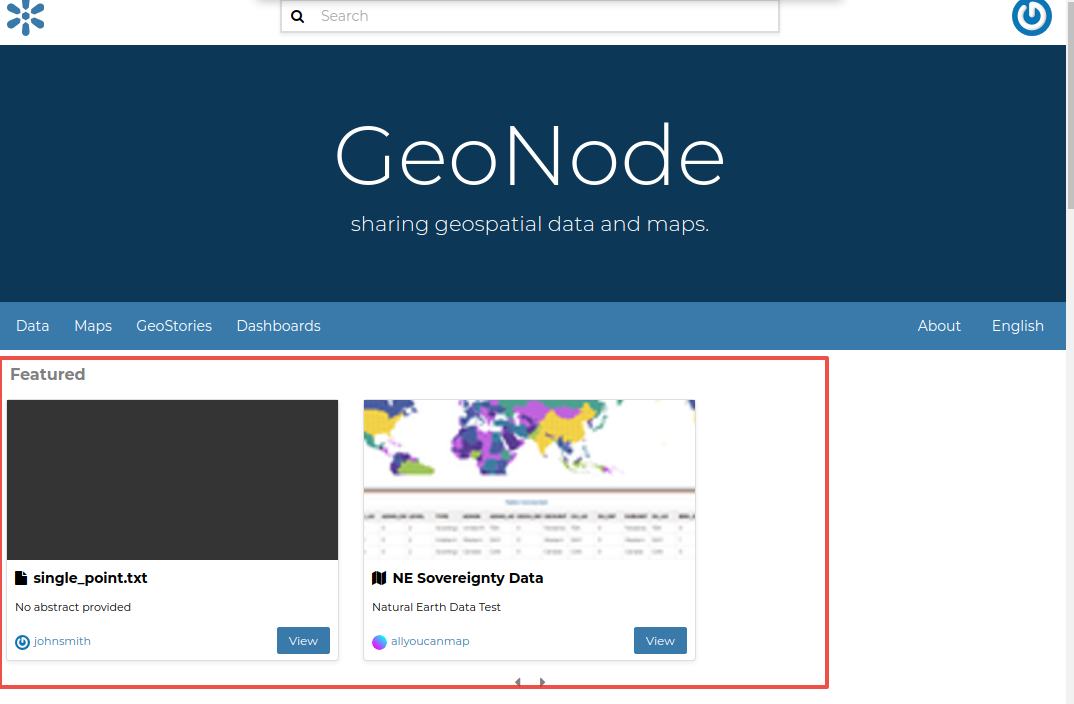Click the document icon beside single_point.txt

[x=21, y=578]
